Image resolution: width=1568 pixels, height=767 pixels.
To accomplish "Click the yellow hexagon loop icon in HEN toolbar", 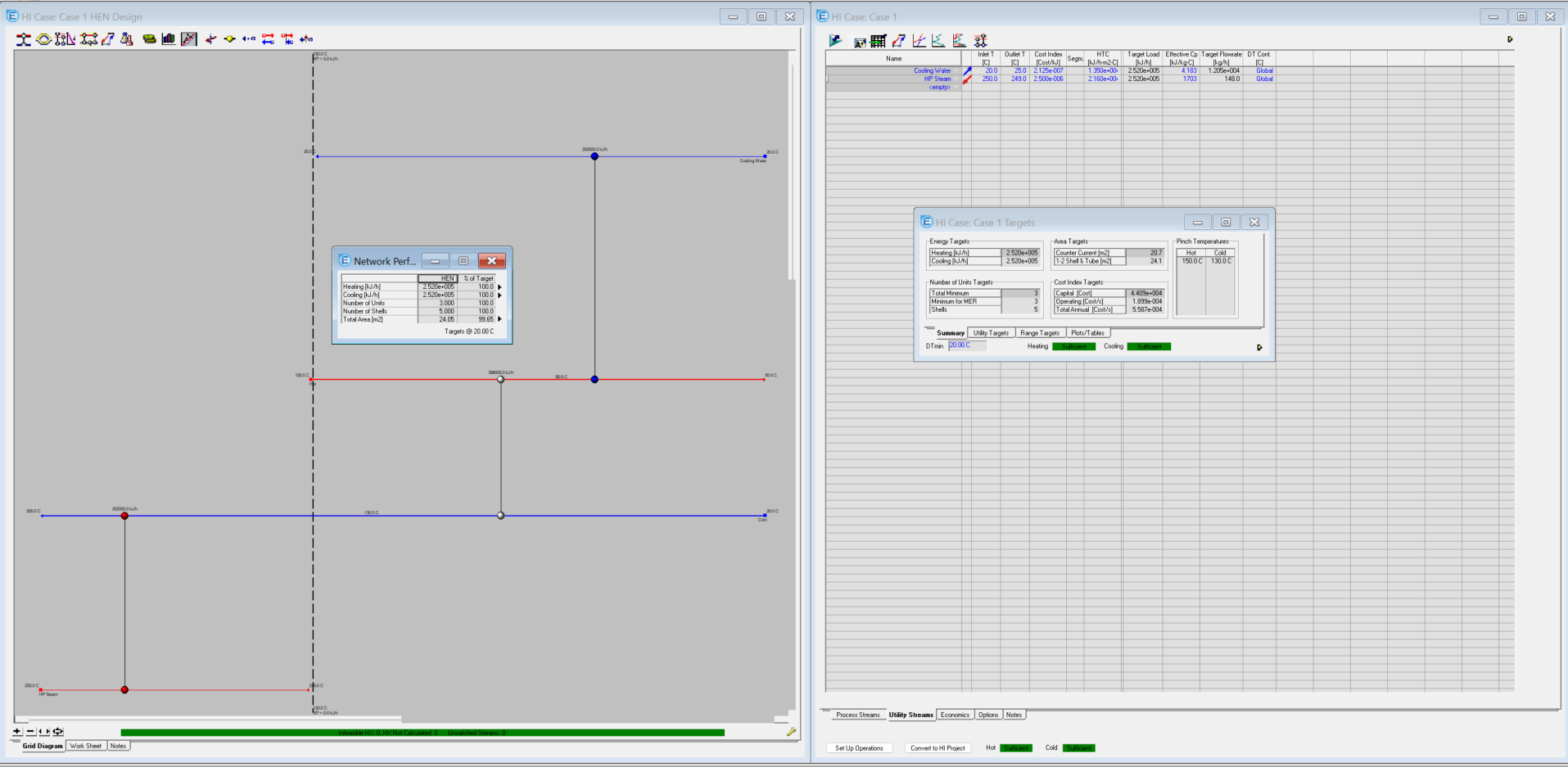I will coord(44,39).
